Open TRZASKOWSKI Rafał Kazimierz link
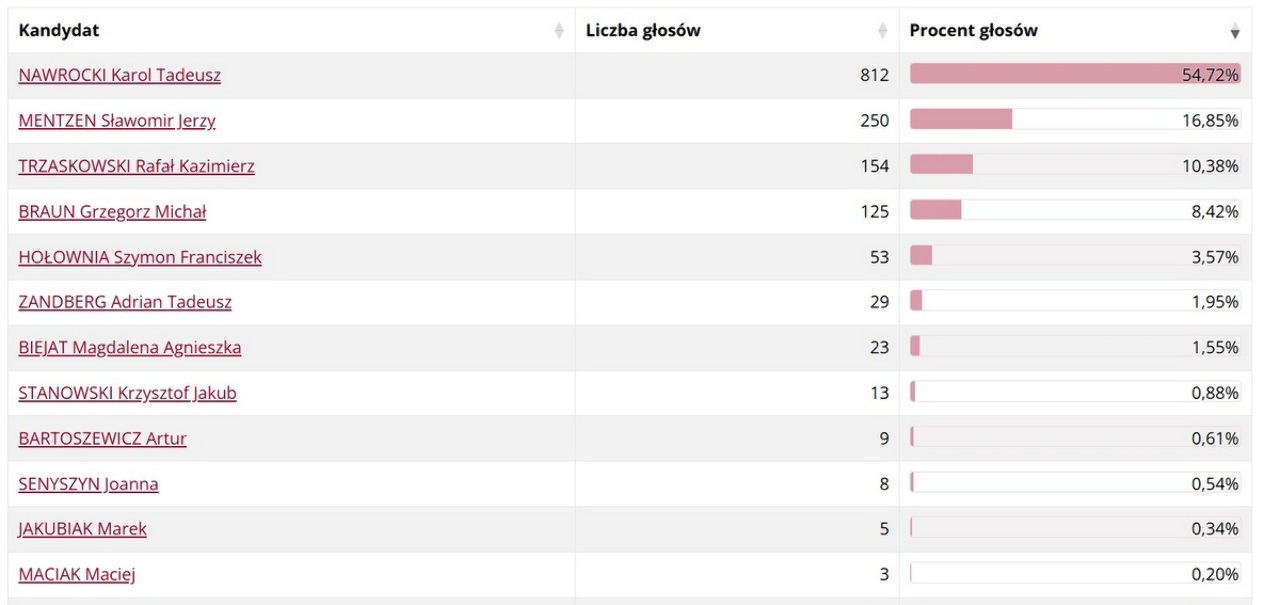The height and width of the screenshot is (605, 1280). (x=136, y=166)
